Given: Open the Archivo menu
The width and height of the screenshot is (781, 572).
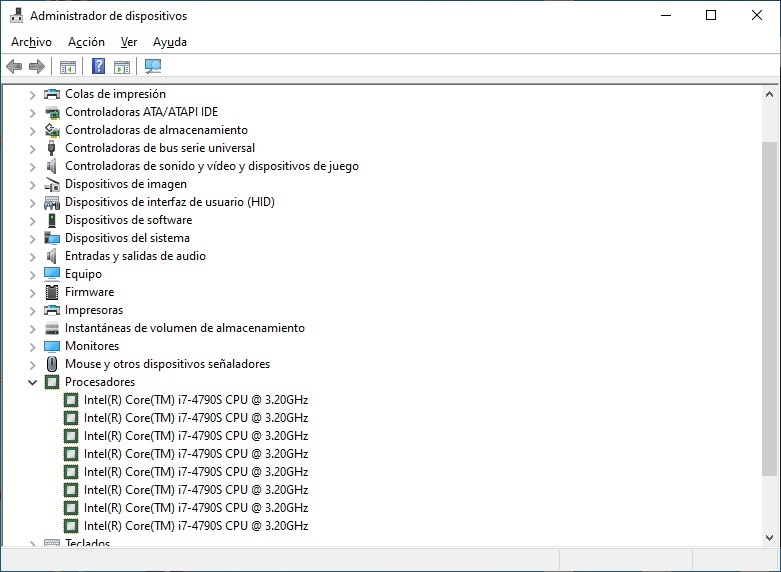Looking at the screenshot, I should [x=31, y=42].
